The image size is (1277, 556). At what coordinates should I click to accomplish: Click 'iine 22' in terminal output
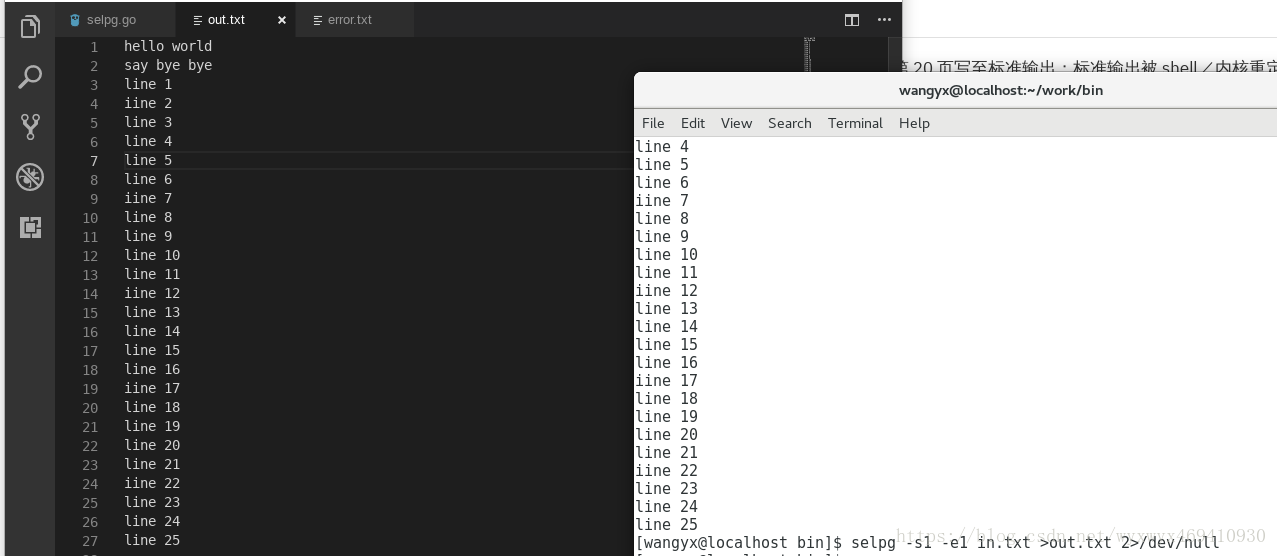pyautogui.click(x=667, y=471)
